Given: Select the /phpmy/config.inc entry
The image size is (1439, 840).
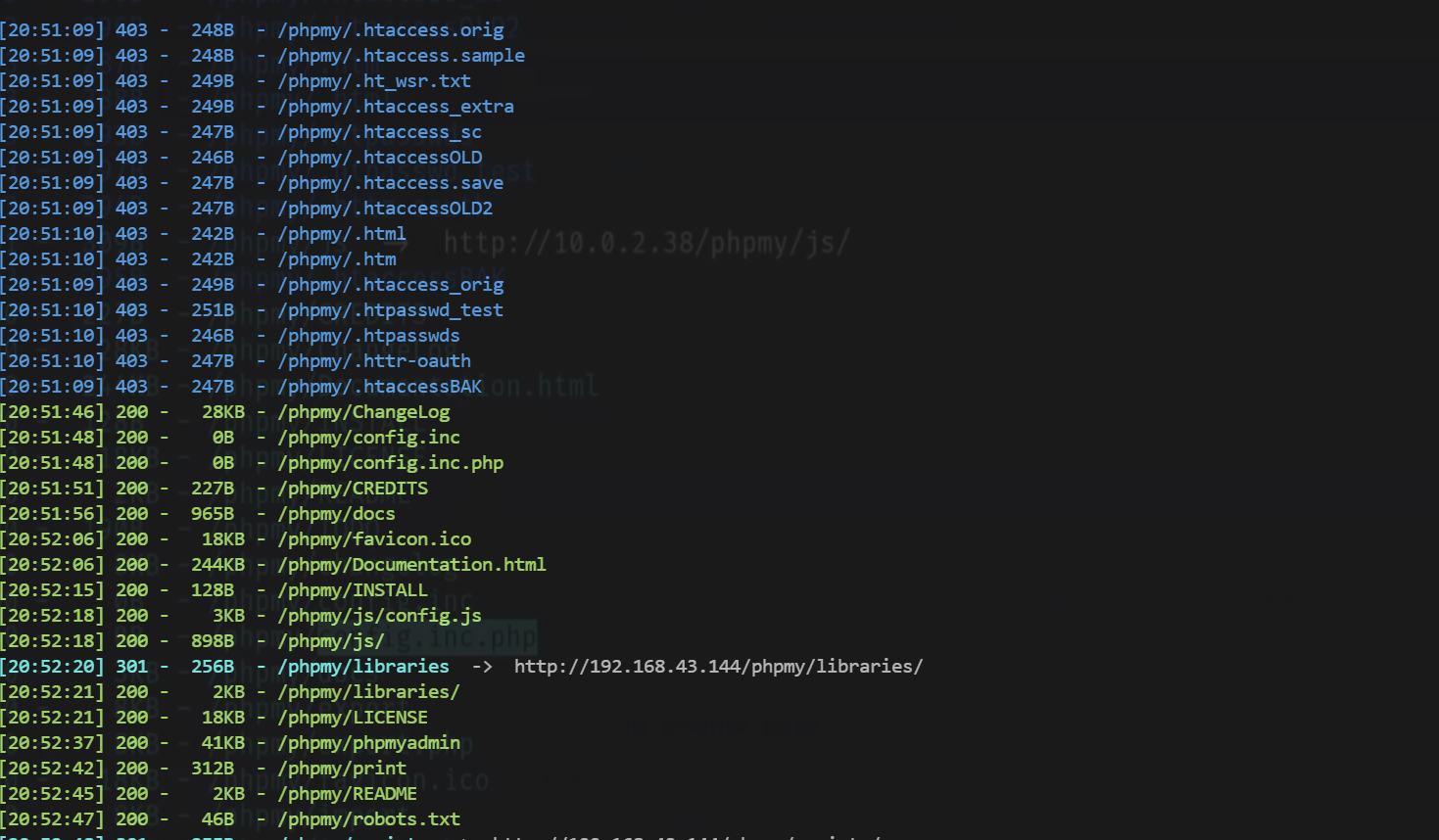Looking at the screenshot, I should pyautogui.click(x=369, y=438).
